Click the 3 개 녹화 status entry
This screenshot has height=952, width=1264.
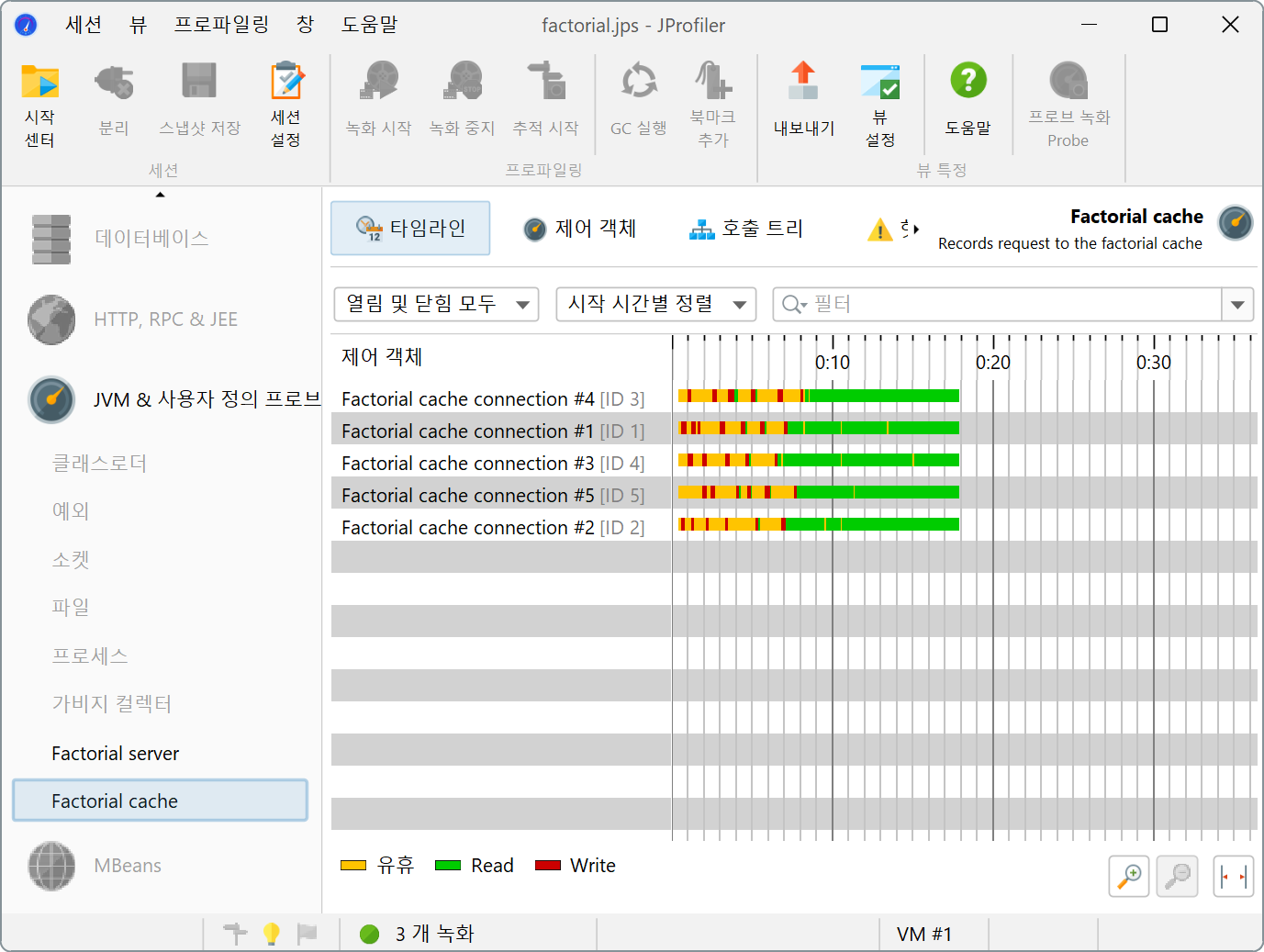click(x=418, y=934)
